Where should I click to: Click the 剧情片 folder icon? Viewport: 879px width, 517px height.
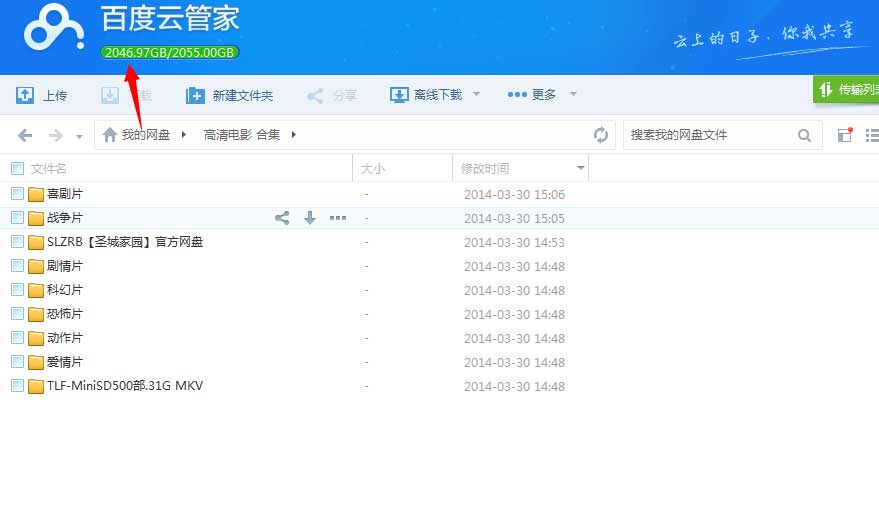pyautogui.click(x=36, y=266)
